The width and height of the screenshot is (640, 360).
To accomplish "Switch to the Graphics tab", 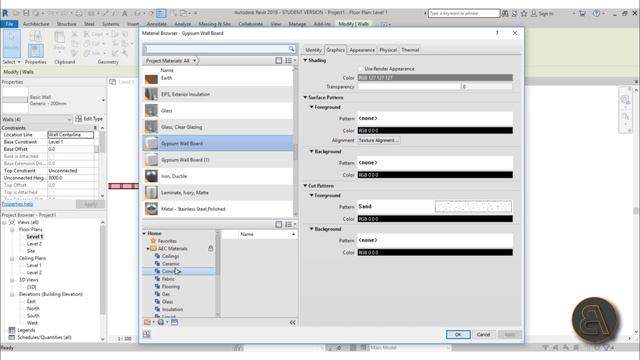I will pos(336,50).
